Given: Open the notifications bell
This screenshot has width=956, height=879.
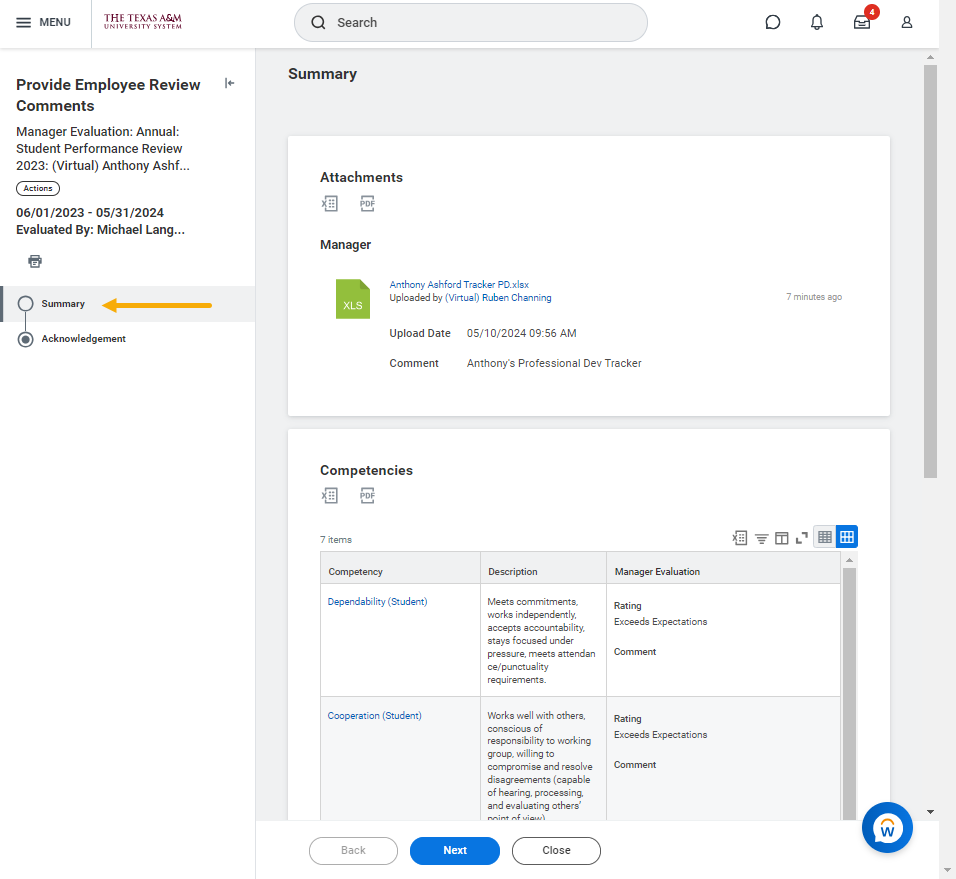Looking at the screenshot, I should tap(817, 23).
